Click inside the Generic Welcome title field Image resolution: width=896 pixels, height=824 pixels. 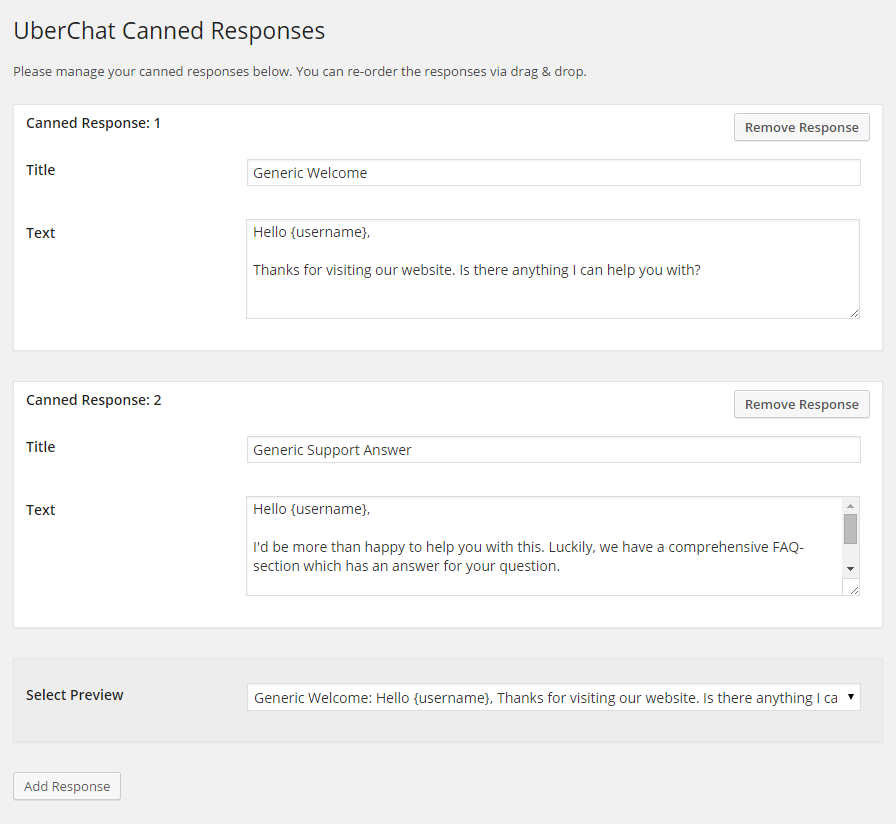click(x=553, y=172)
